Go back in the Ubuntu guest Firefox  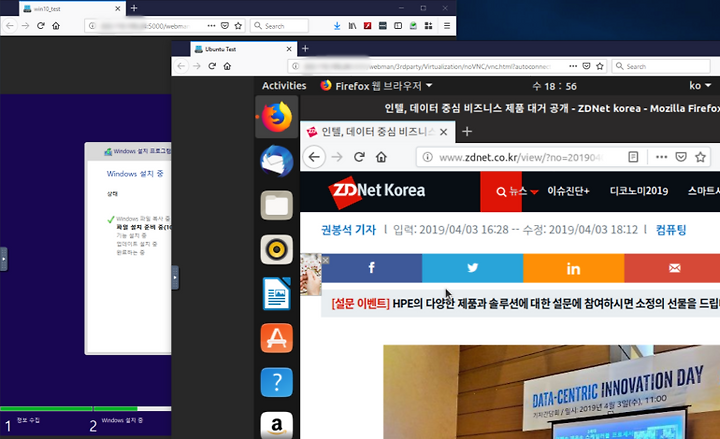pos(314,157)
